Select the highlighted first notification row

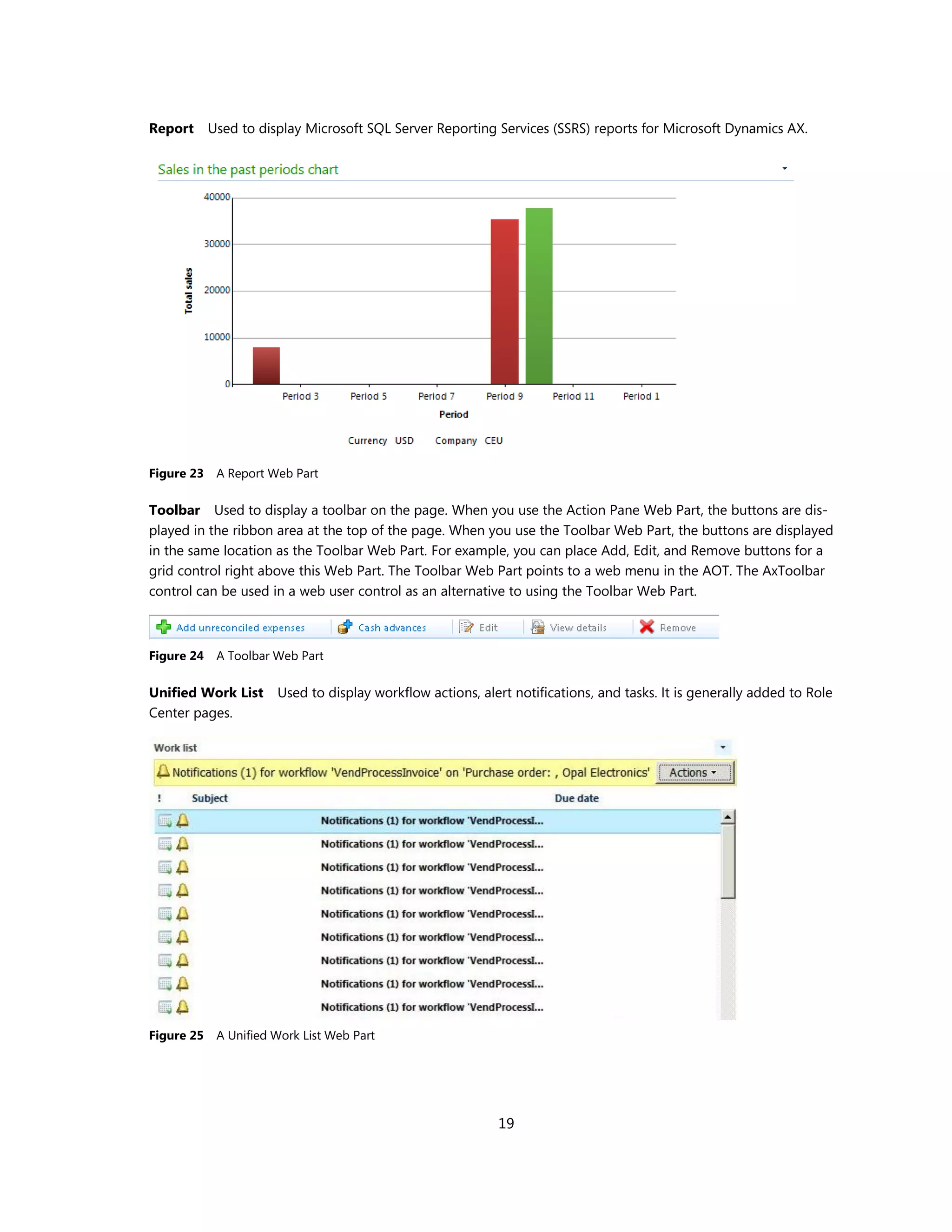[x=437, y=821]
